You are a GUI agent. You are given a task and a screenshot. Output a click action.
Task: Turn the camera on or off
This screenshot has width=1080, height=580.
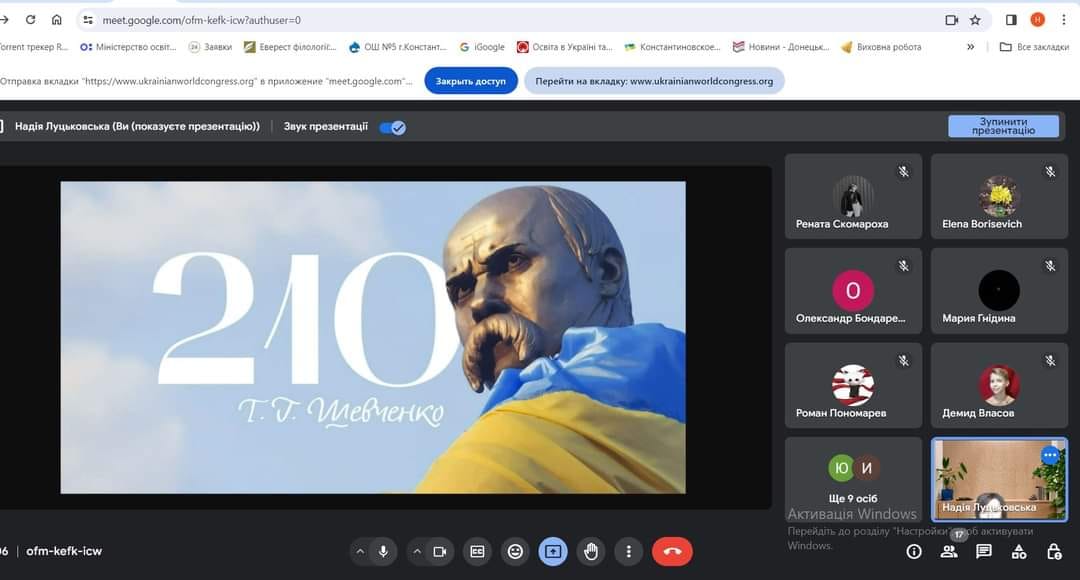pyautogui.click(x=439, y=551)
